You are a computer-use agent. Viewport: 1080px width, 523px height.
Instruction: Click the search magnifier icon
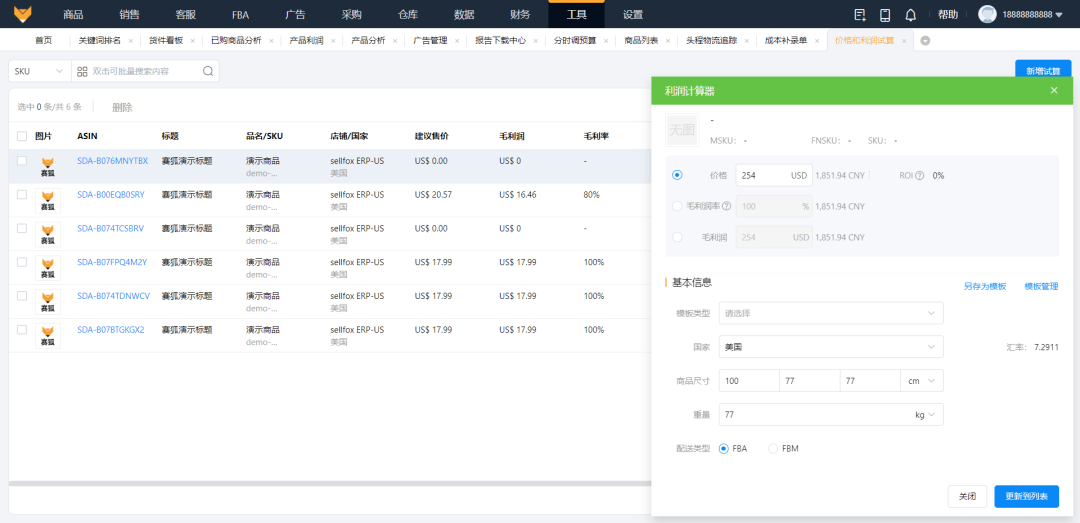(208, 71)
